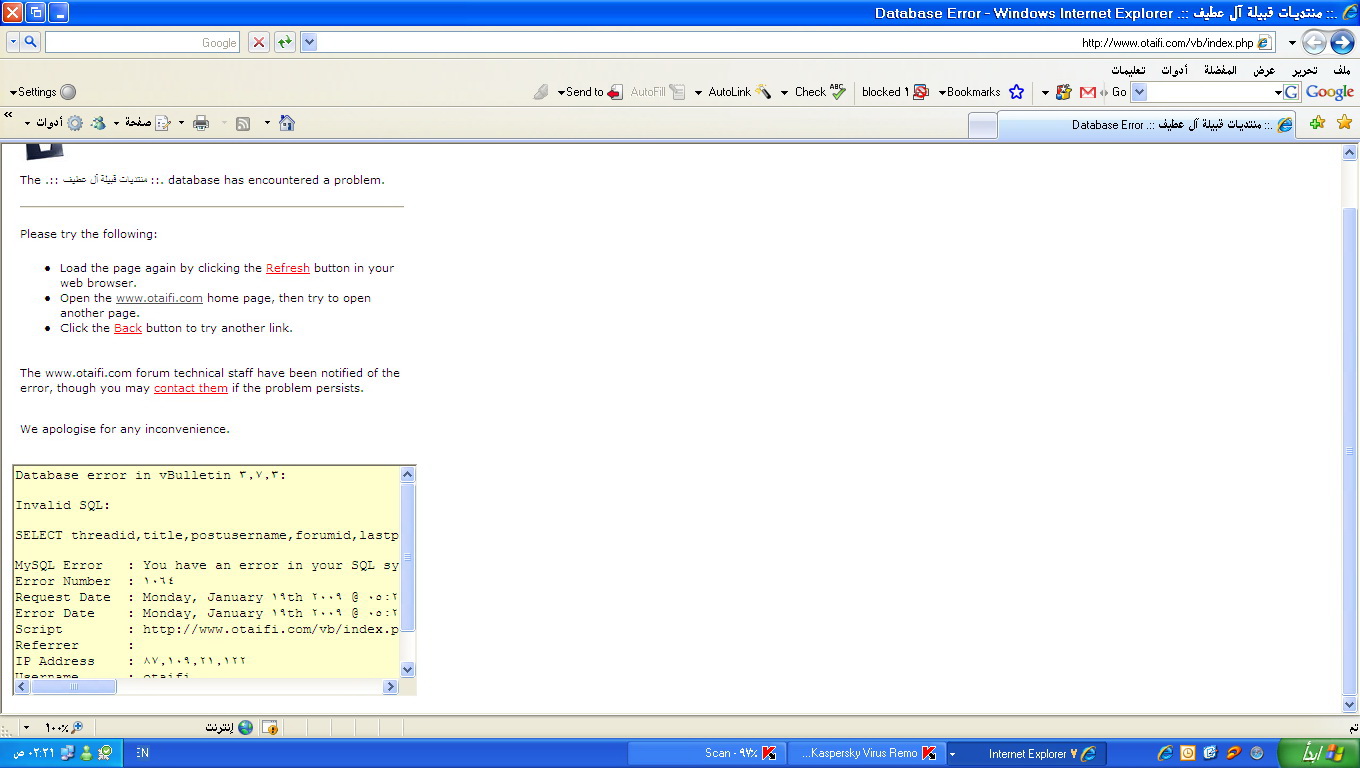Viewport: 1360px width, 768px height.
Task: Click the red "Refresh" link on page
Action: pos(288,268)
